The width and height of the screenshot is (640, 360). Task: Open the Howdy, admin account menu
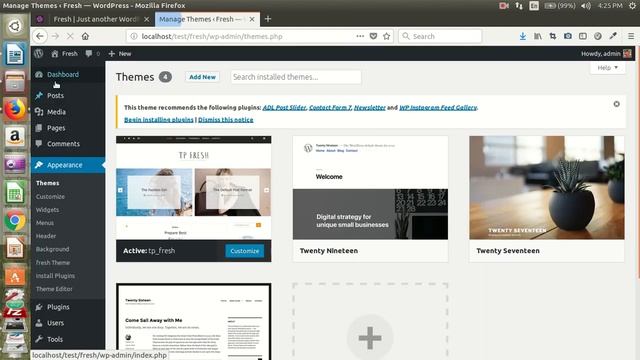click(x=606, y=53)
